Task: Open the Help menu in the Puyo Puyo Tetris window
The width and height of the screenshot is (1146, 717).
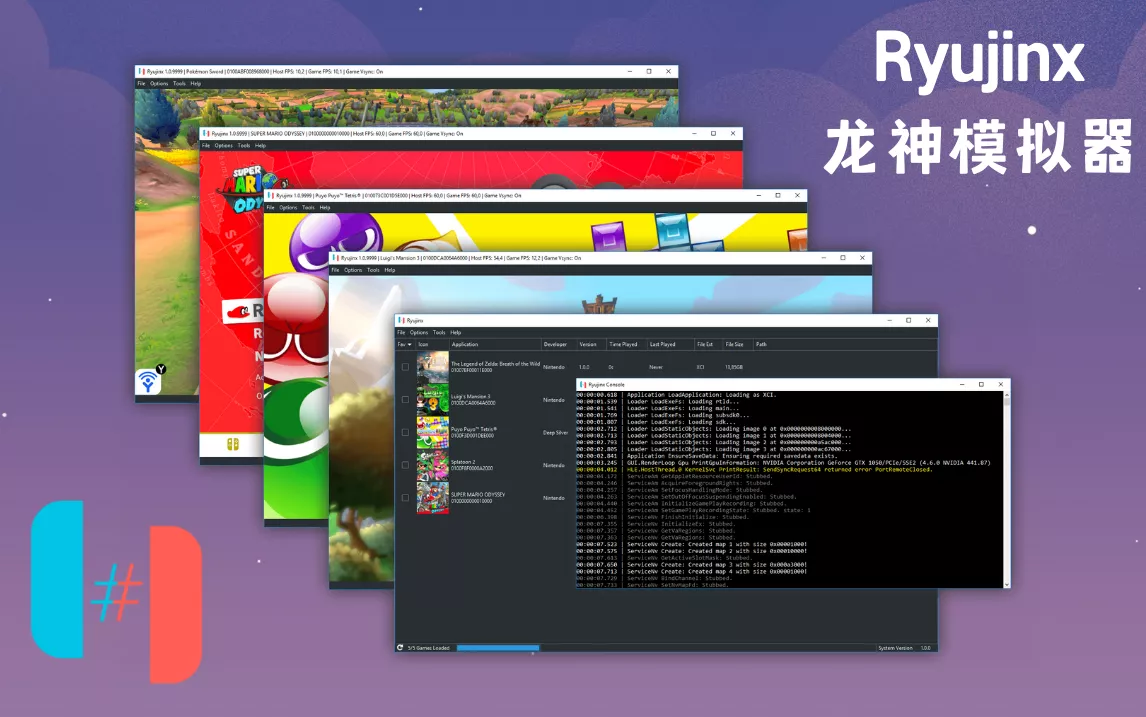Action: coord(325,208)
